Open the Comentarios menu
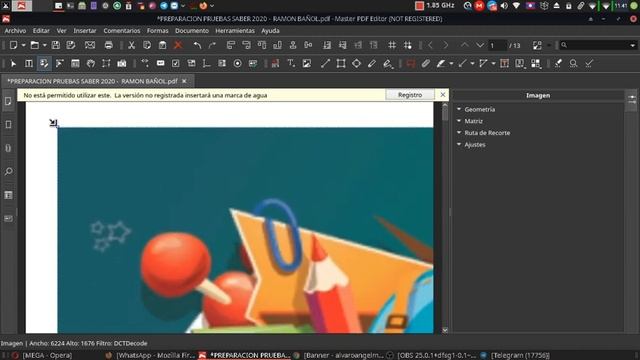This screenshot has height=360, width=640. (122, 31)
